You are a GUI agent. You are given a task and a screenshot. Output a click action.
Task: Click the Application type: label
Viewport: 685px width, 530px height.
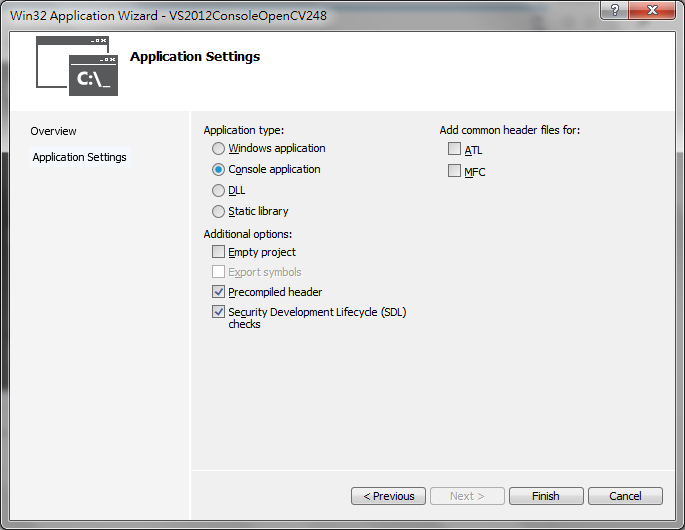pyautogui.click(x=244, y=130)
